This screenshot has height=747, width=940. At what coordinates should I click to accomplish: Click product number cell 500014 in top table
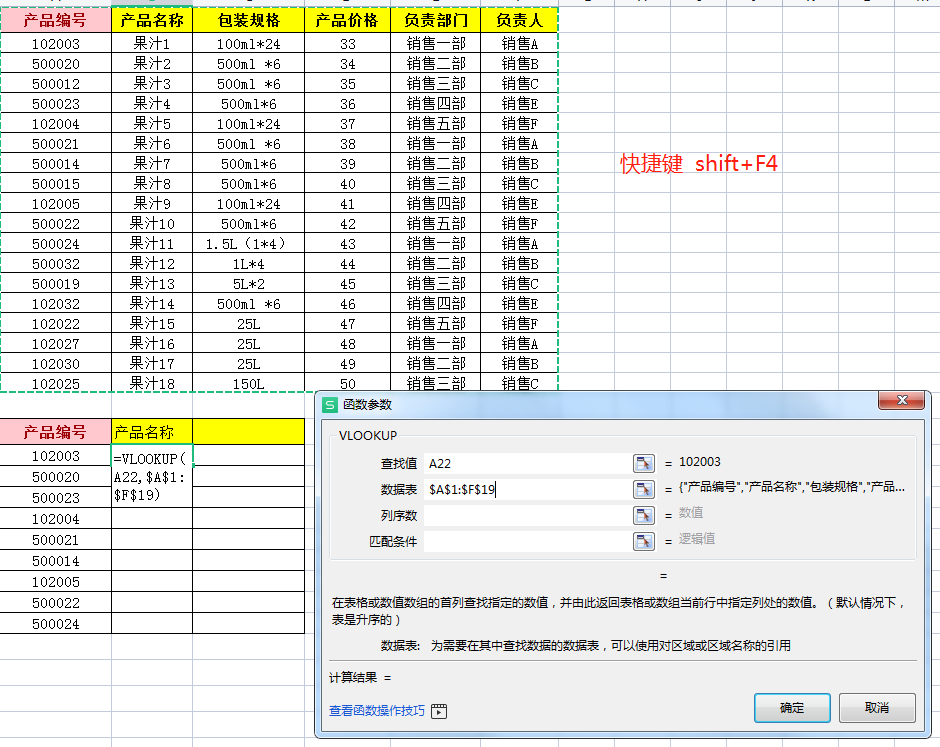click(x=55, y=163)
